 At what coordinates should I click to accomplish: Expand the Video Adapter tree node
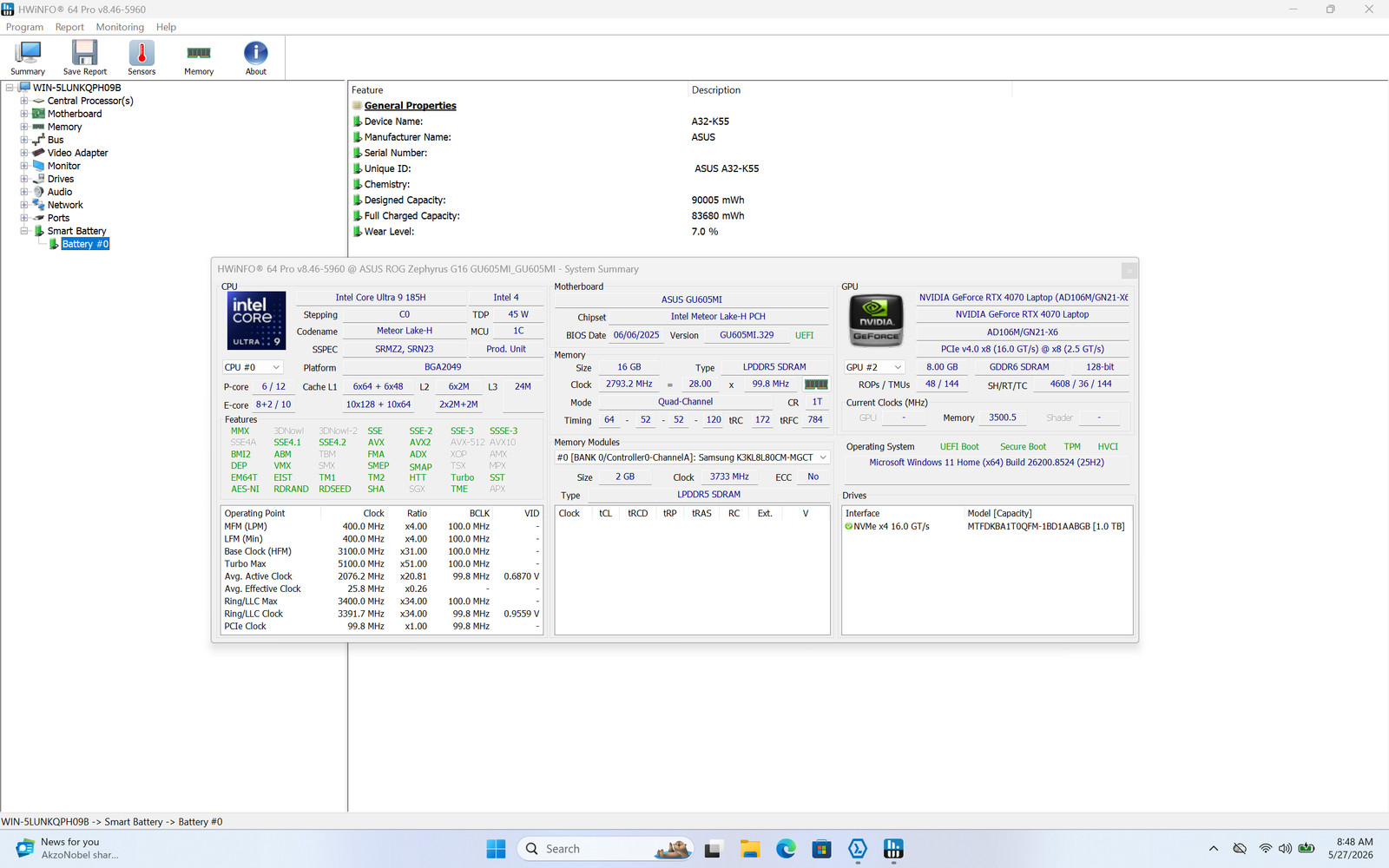(x=24, y=153)
